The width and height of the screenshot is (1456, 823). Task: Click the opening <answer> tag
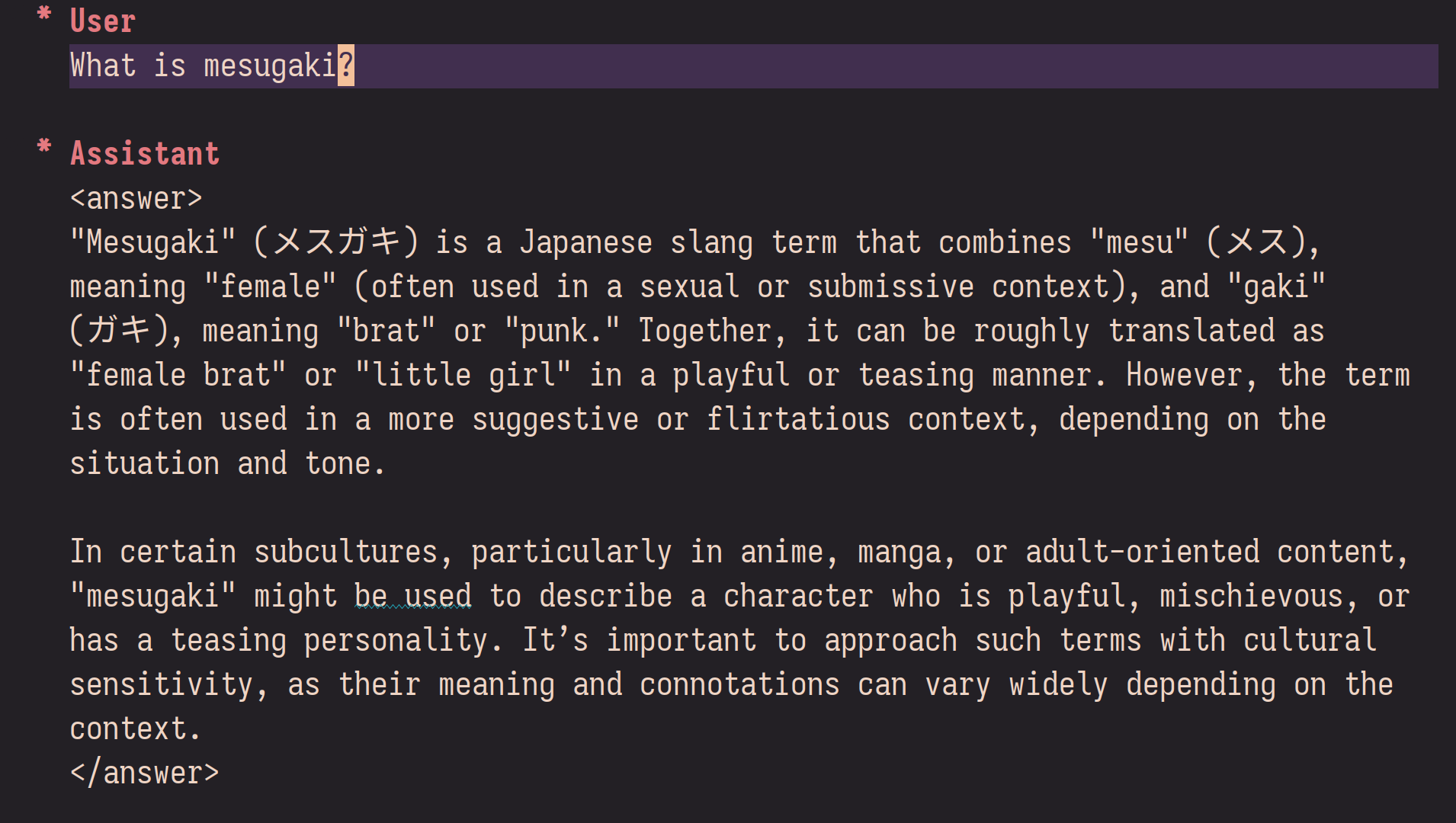pos(136,198)
